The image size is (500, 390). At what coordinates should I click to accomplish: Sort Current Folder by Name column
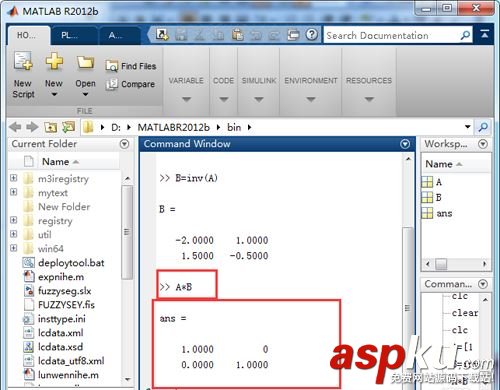click(60, 162)
